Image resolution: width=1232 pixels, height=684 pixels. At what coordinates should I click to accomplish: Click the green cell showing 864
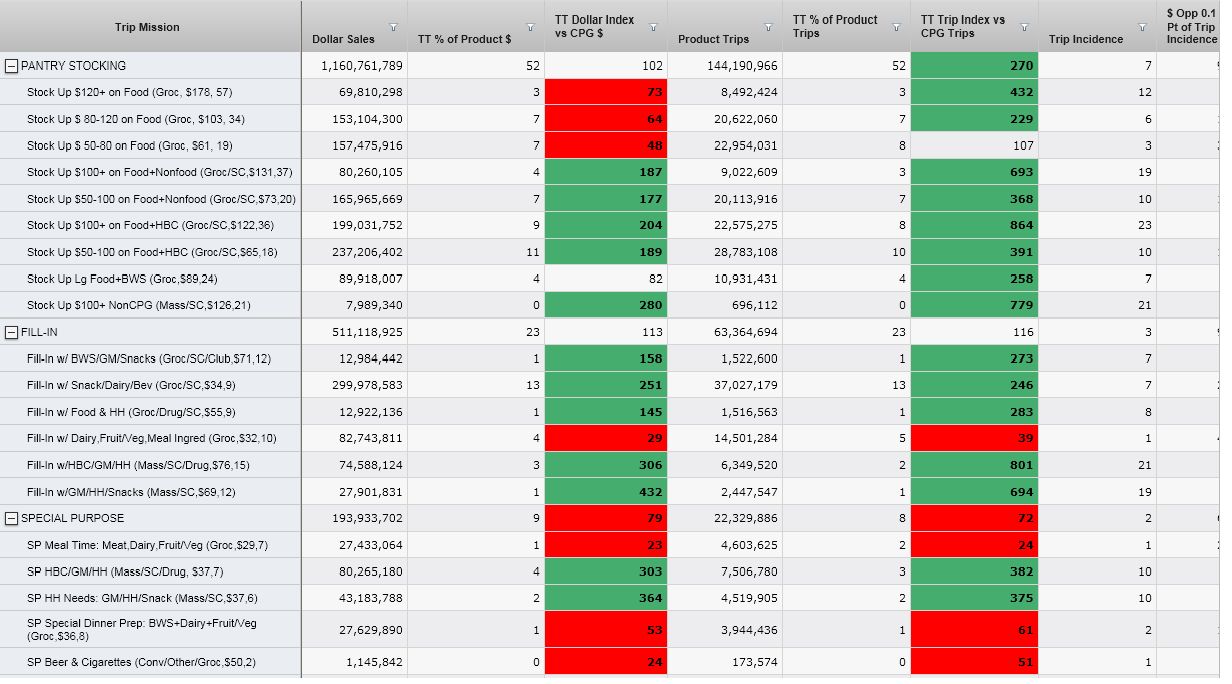[974, 225]
